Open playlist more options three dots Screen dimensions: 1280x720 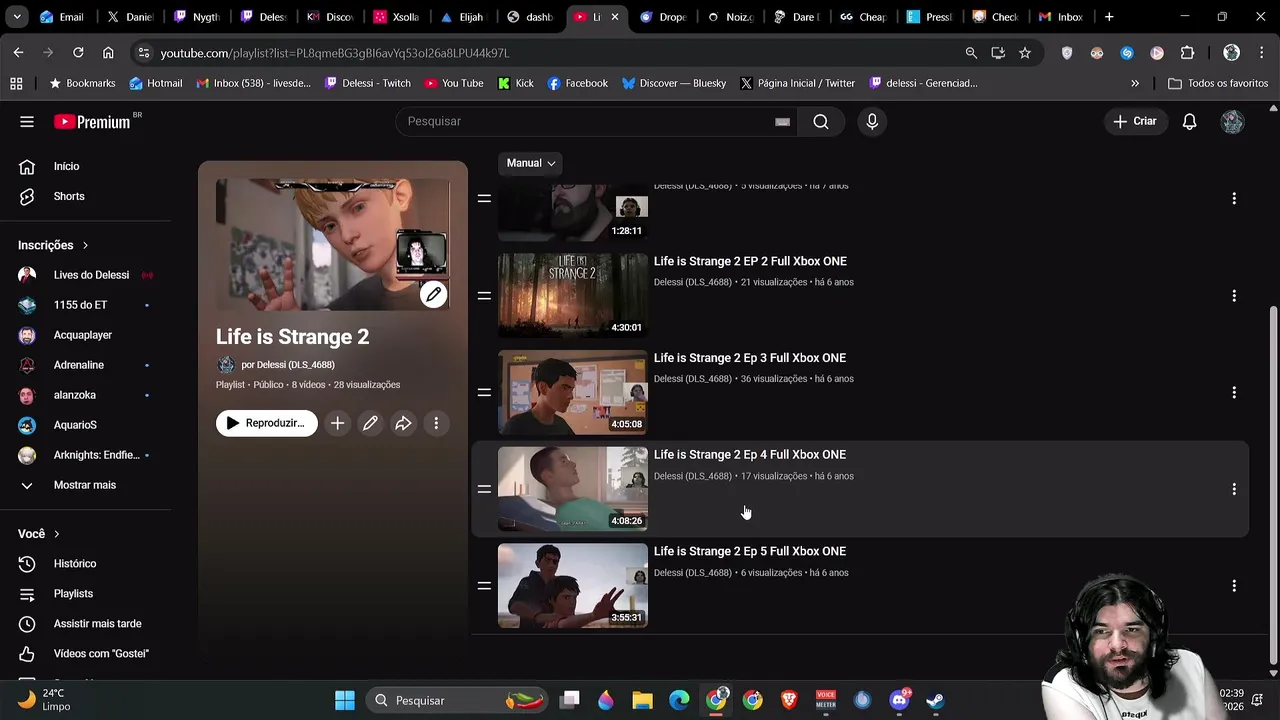[x=436, y=423]
